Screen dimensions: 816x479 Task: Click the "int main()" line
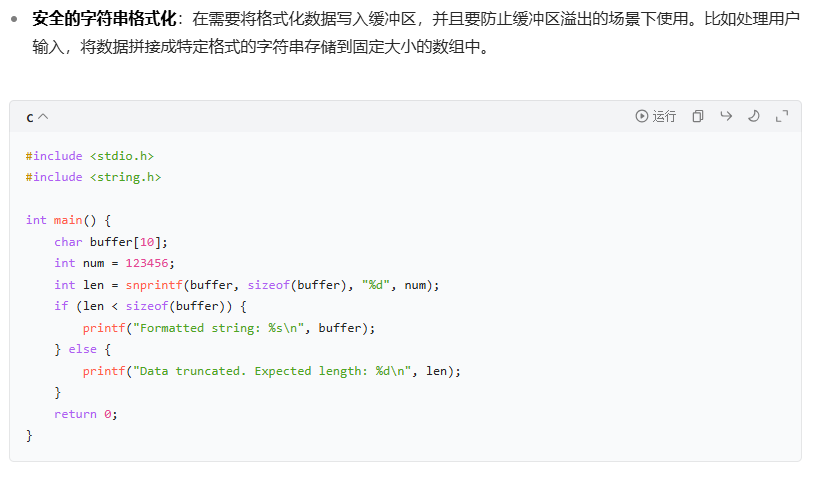click(68, 220)
